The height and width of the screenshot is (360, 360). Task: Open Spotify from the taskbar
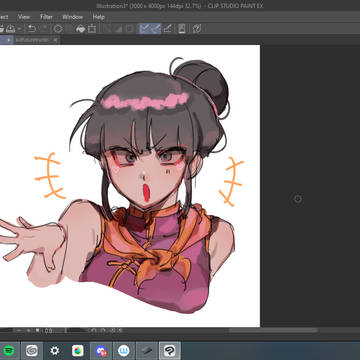click(x=9, y=351)
